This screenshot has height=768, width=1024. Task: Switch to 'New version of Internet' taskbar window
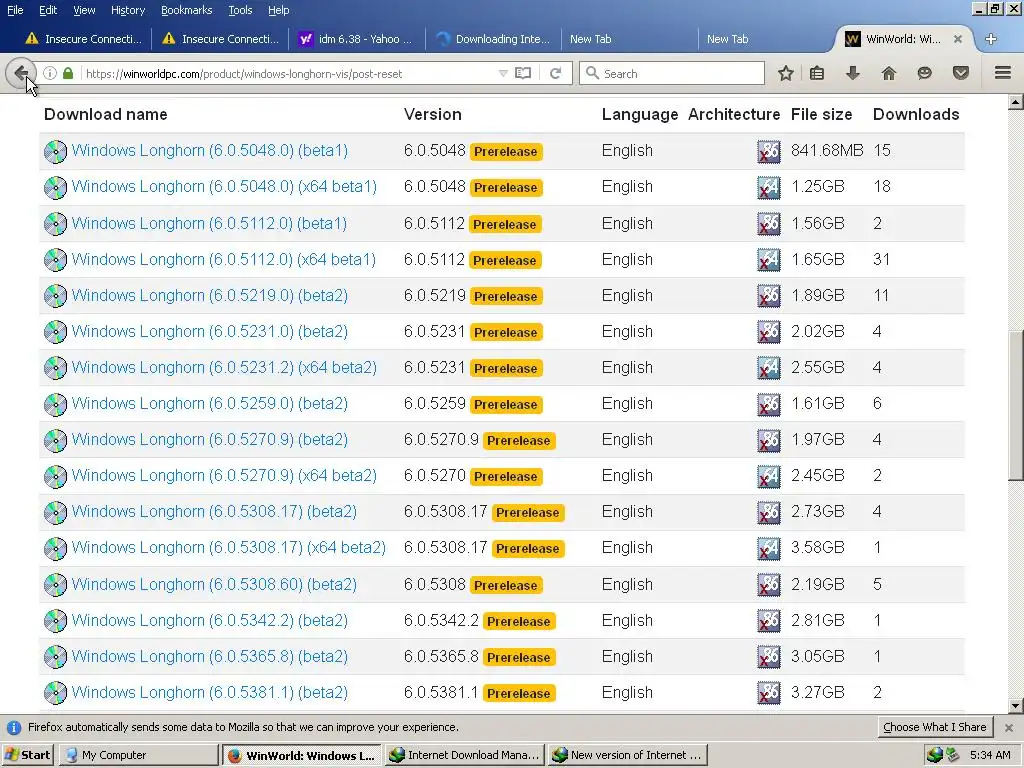coord(628,755)
